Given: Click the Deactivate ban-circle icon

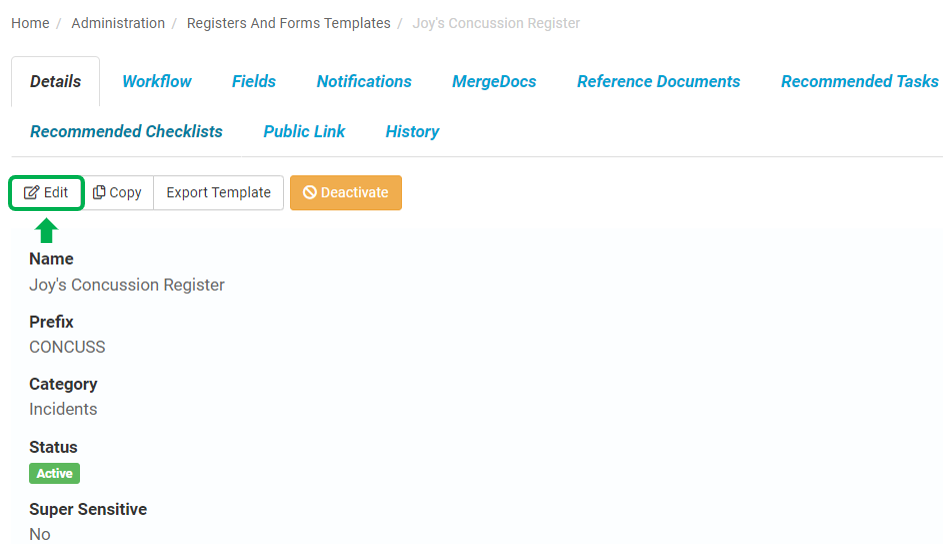Looking at the screenshot, I should coord(310,192).
